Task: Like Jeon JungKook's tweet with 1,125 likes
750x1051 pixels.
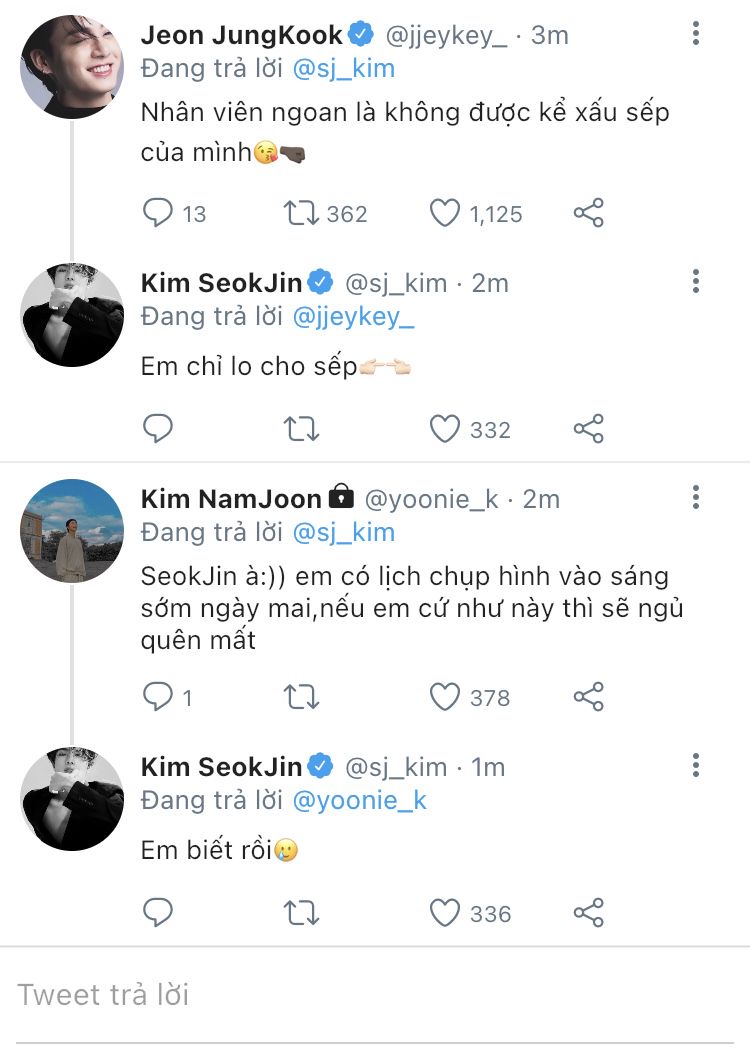Action: click(x=444, y=212)
